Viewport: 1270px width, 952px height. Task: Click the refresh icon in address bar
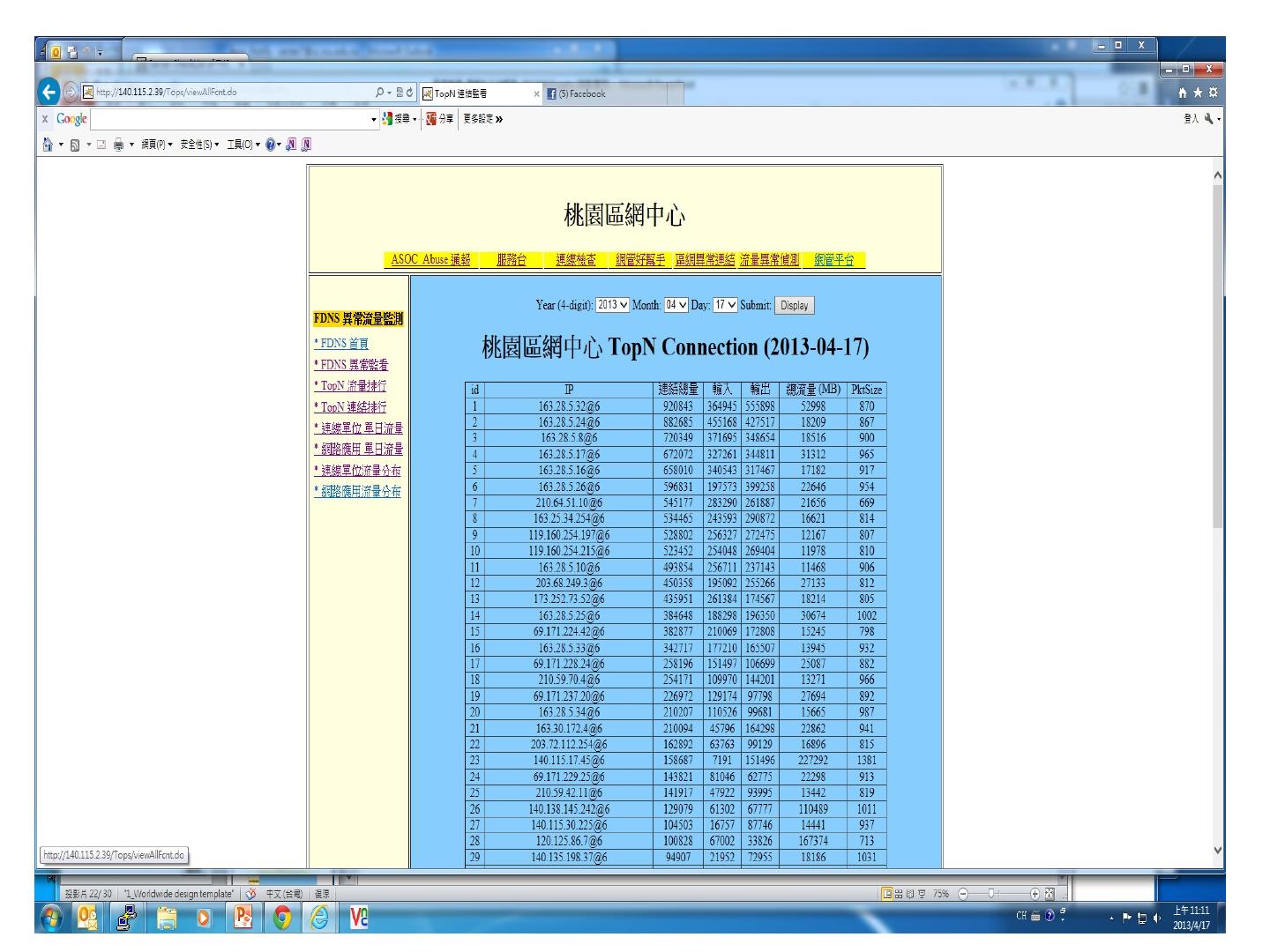(x=410, y=93)
